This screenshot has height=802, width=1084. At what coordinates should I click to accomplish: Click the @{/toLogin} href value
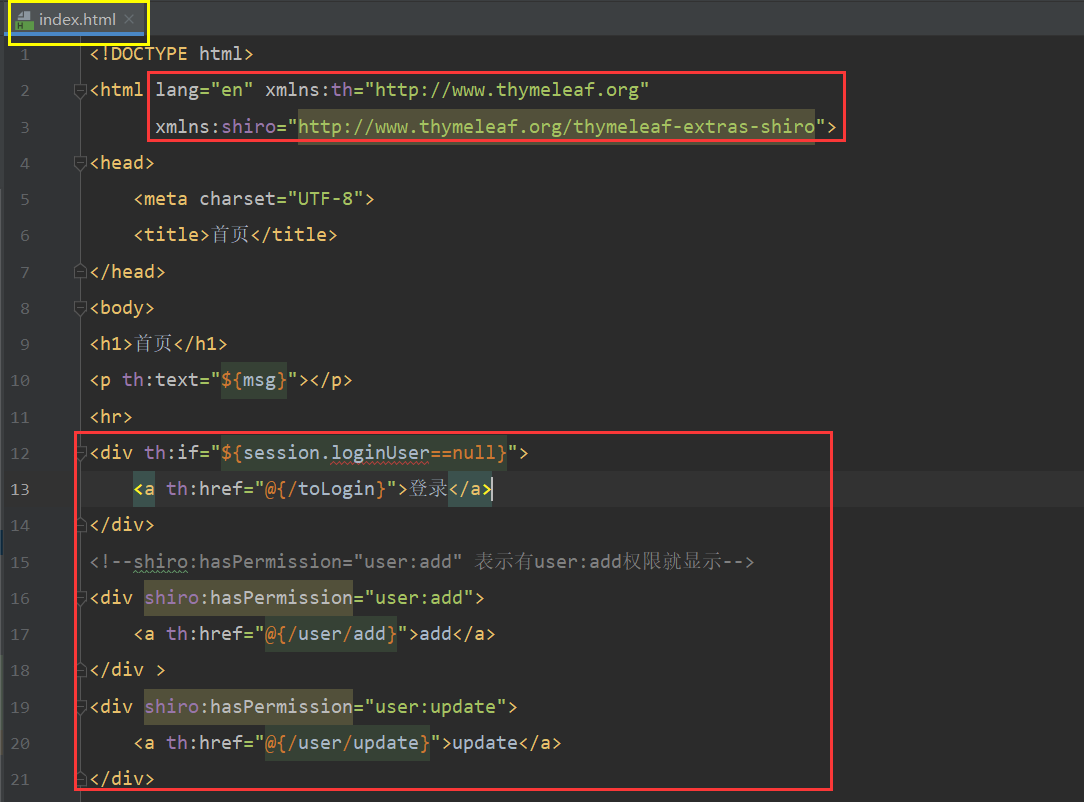tap(332, 489)
